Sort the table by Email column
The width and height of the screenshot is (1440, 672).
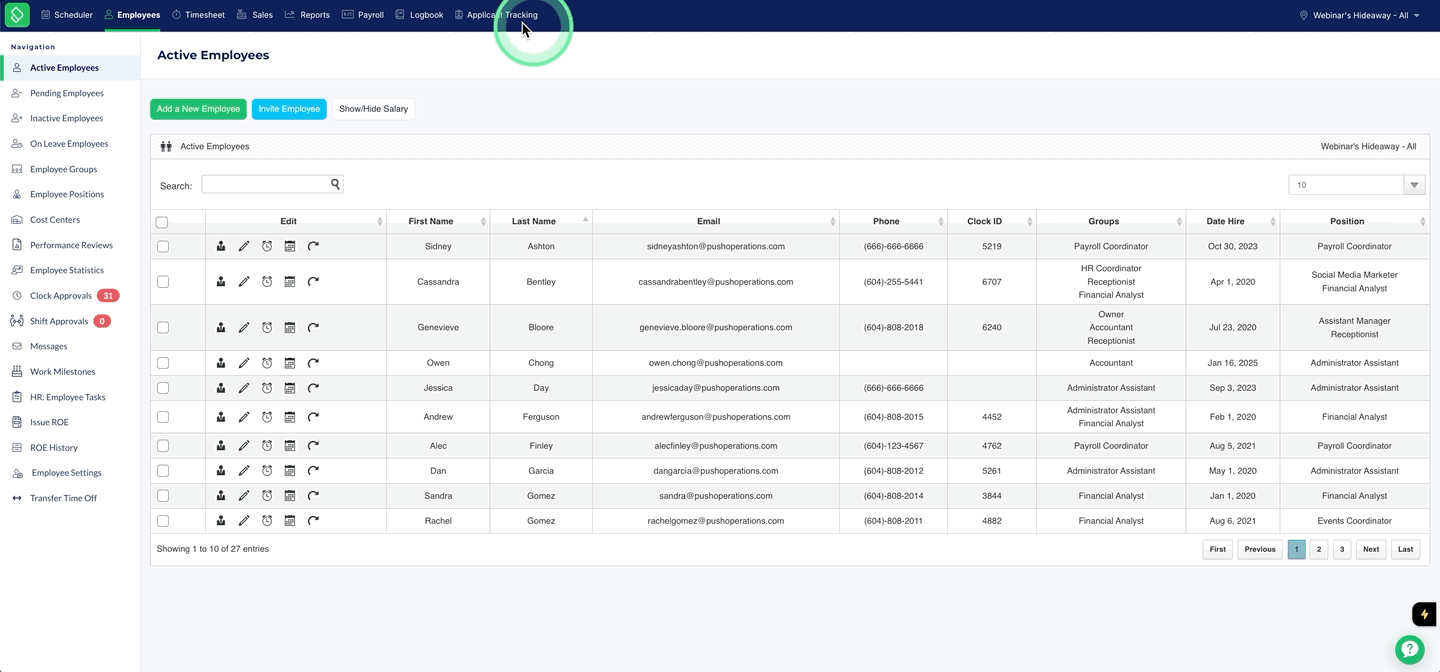(716, 221)
